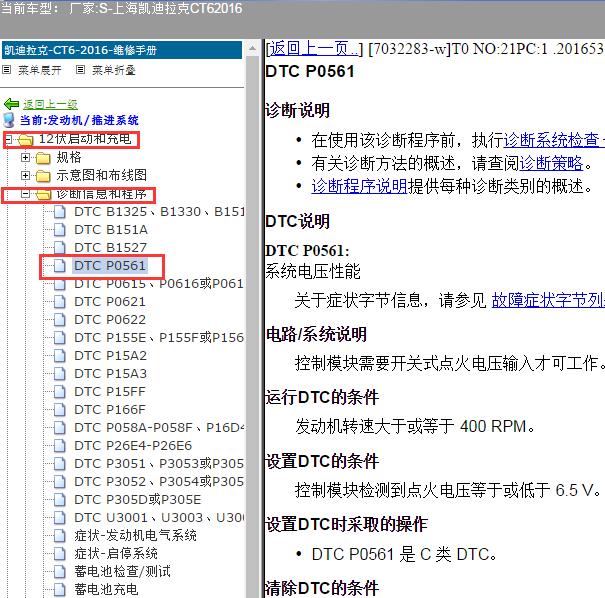Select the 诊断信息和程序 tree item
605x598 pixels.
click(x=101, y=194)
